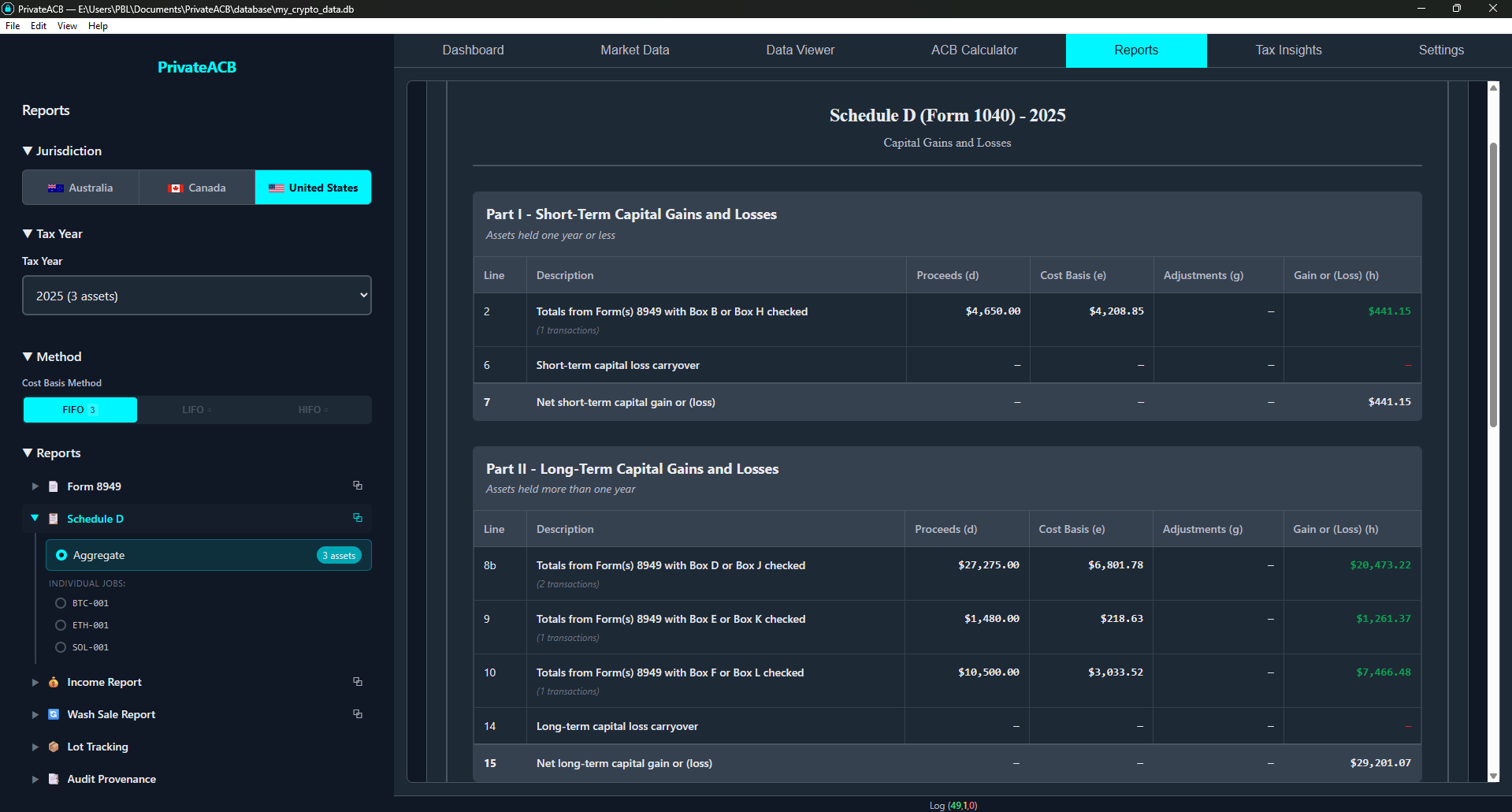Viewport: 1512px width, 812px height.
Task: Click the Form 8949 document icon
Action: pos(54,486)
